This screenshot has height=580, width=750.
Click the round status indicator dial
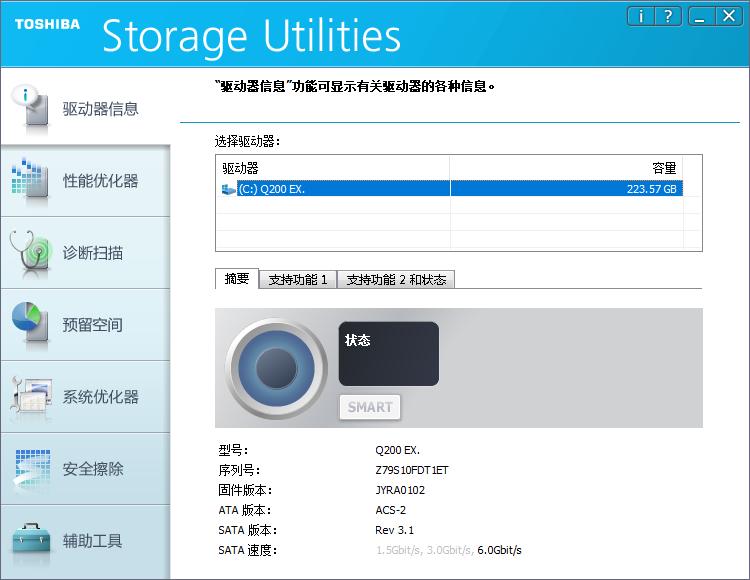pos(276,367)
